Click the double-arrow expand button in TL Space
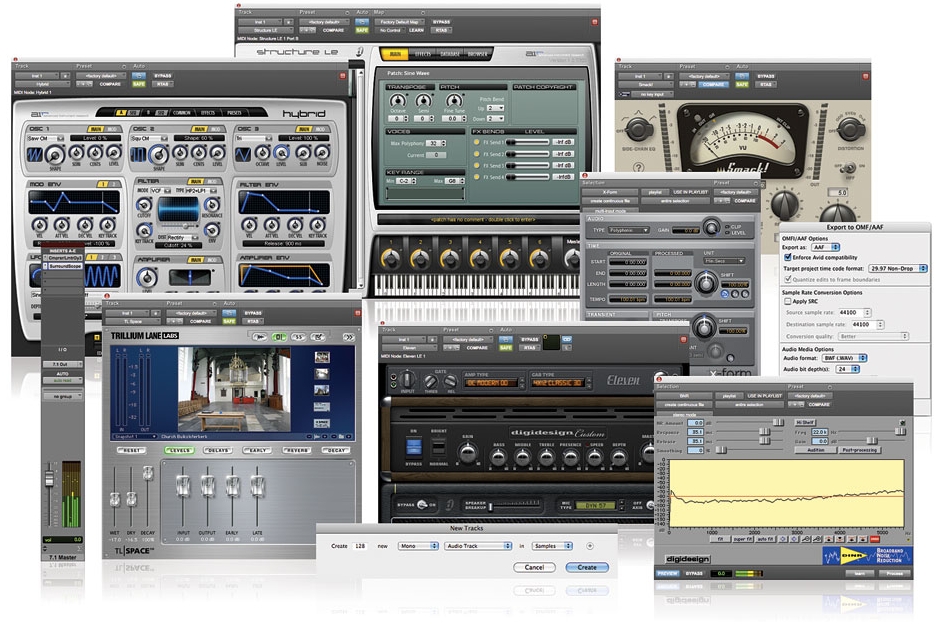 pyautogui.click(x=349, y=337)
